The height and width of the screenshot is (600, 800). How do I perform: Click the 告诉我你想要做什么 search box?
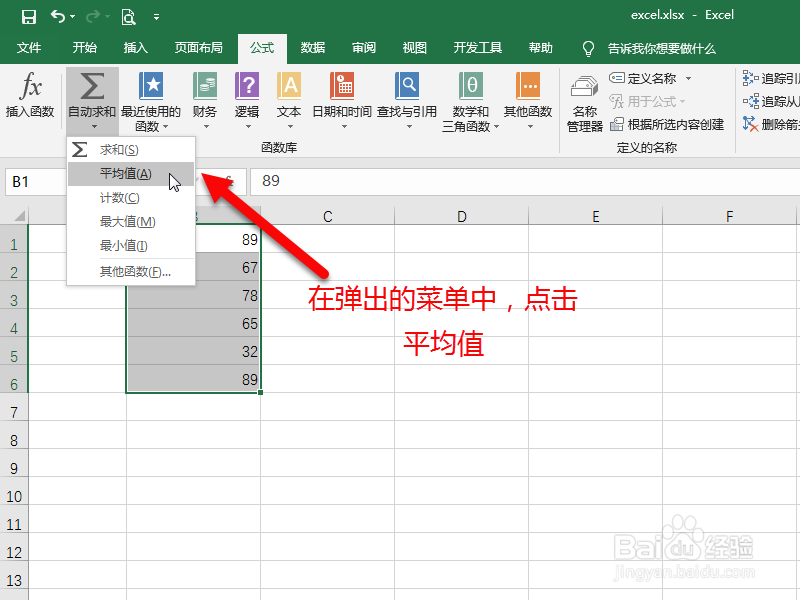[x=661, y=48]
